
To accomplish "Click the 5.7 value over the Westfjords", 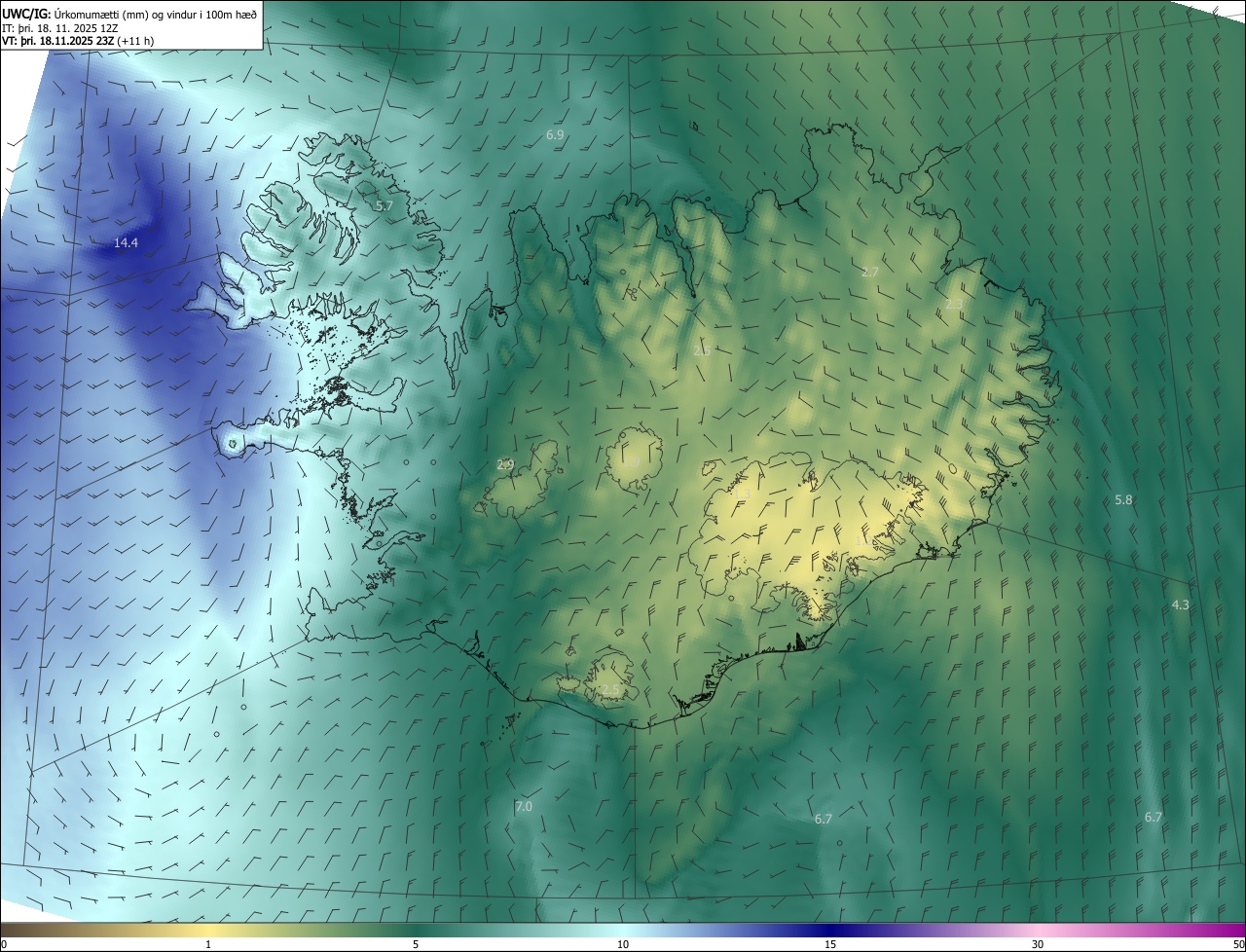I will tap(385, 206).
